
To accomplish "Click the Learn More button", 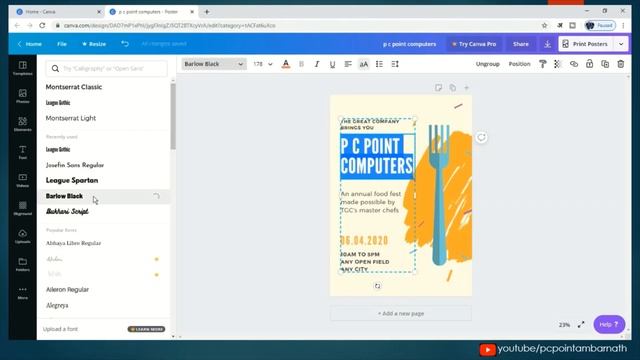I will [x=147, y=329].
